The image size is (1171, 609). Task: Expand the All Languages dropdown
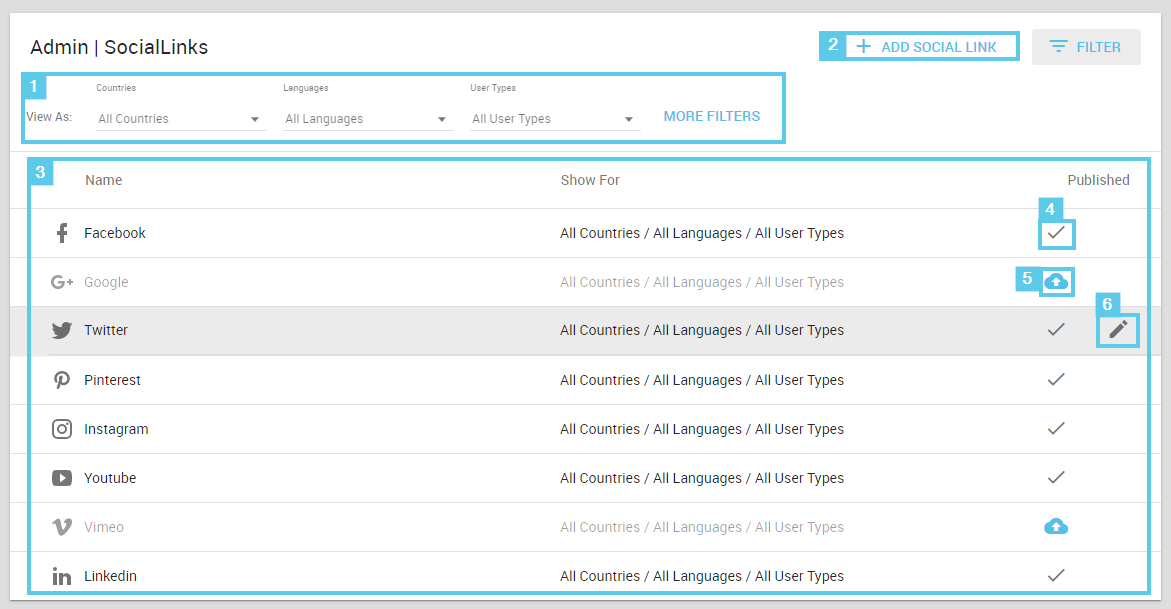click(x=367, y=119)
